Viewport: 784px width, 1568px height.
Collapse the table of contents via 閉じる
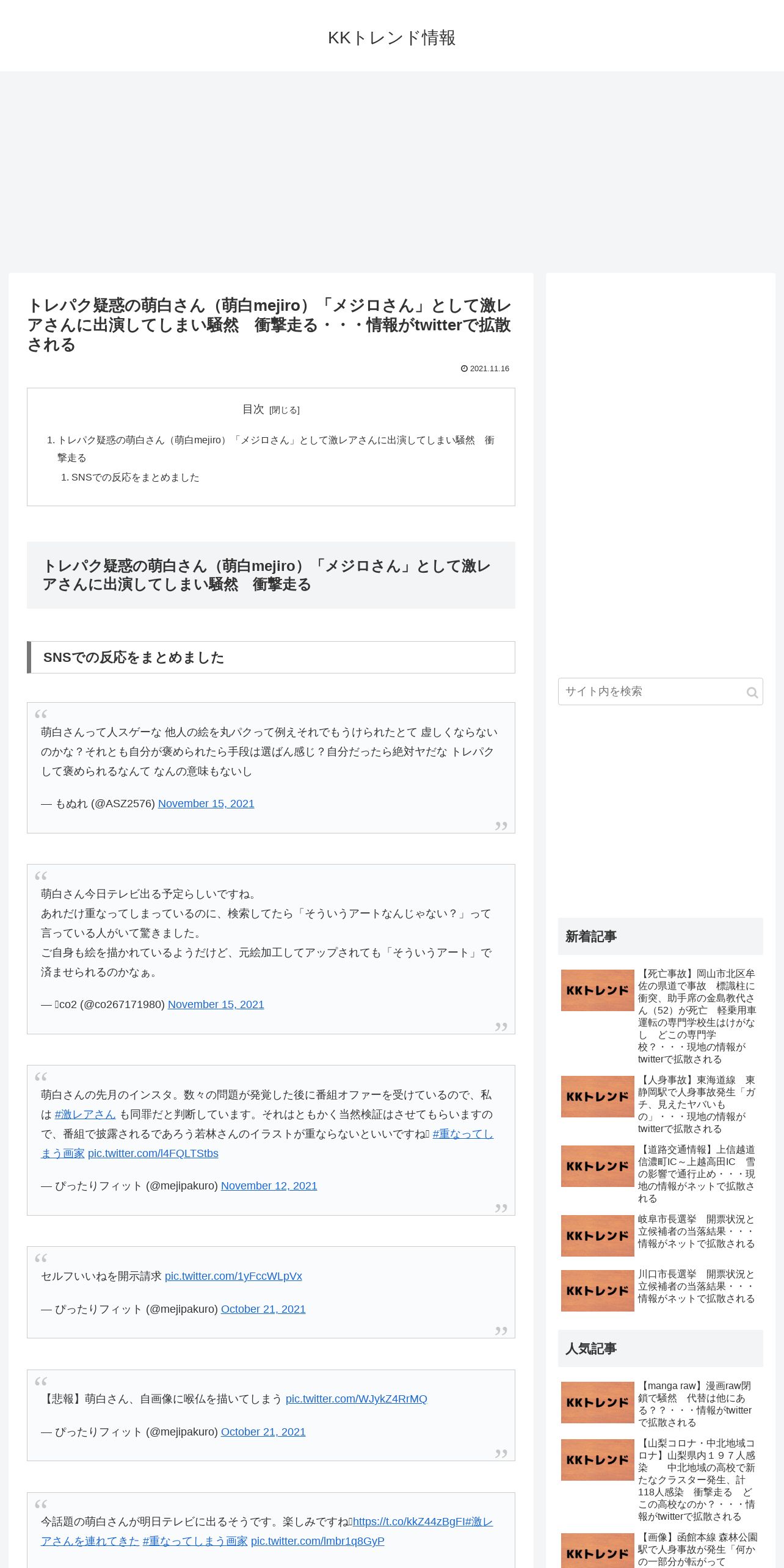pyautogui.click(x=285, y=410)
